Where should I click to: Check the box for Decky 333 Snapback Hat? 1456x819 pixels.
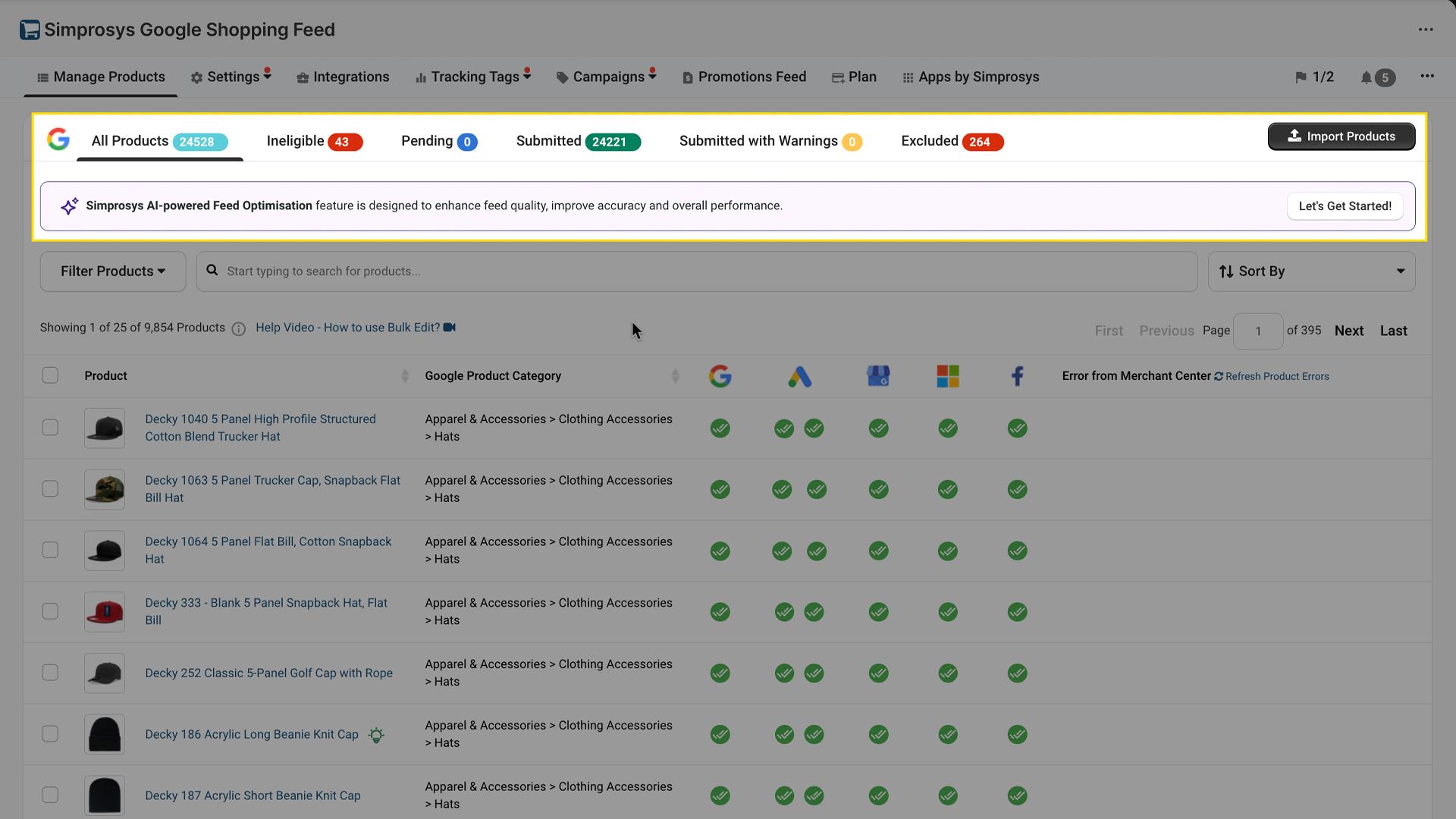(50, 611)
